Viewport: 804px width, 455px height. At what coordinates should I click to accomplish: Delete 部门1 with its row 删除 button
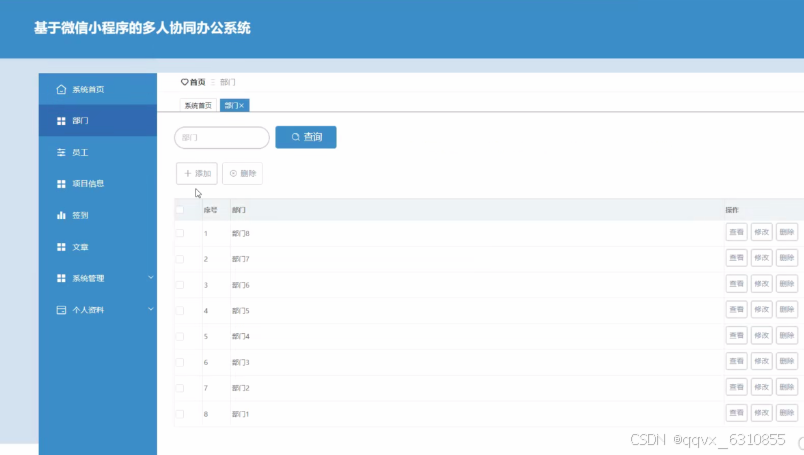pyautogui.click(x=787, y=413)
